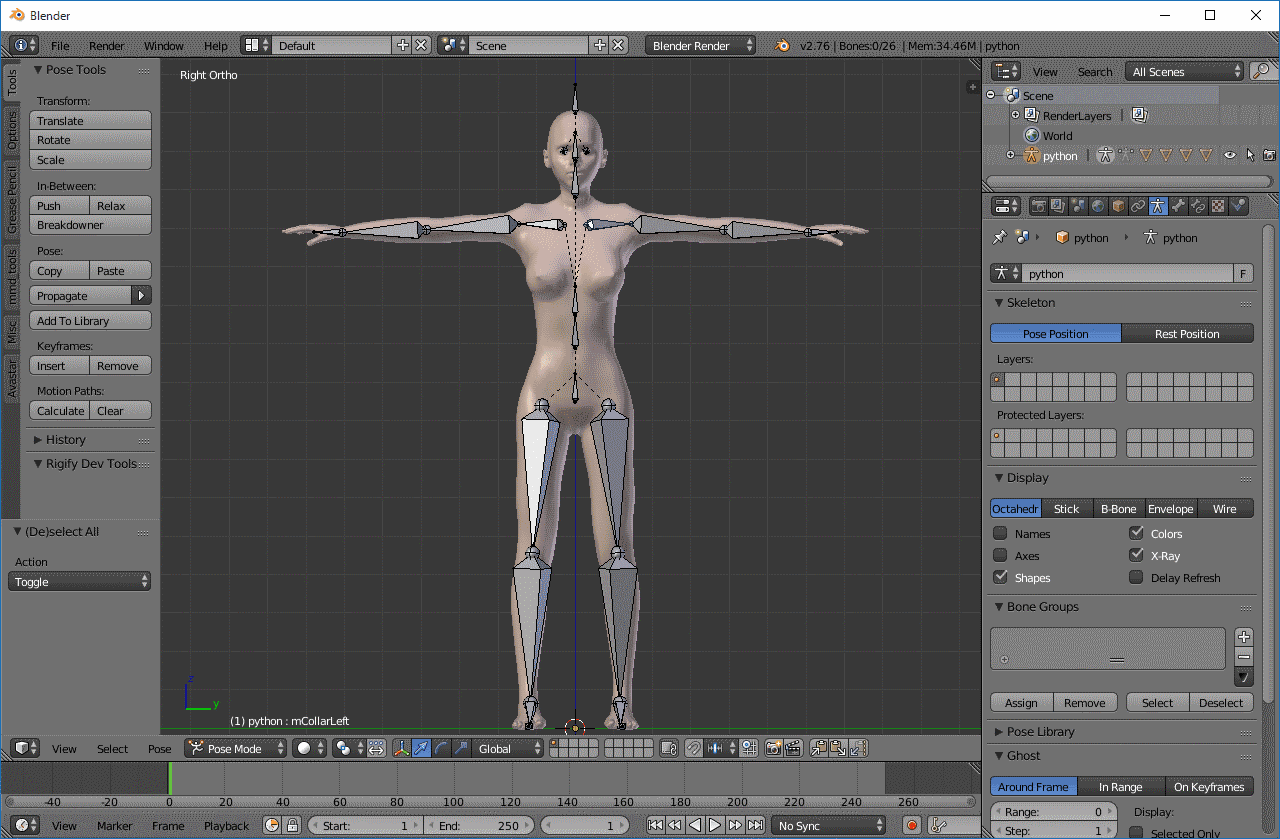Click the outliner search magnifier icon
Viewport: 1280px width, 839px height.
coord(1262,71)
